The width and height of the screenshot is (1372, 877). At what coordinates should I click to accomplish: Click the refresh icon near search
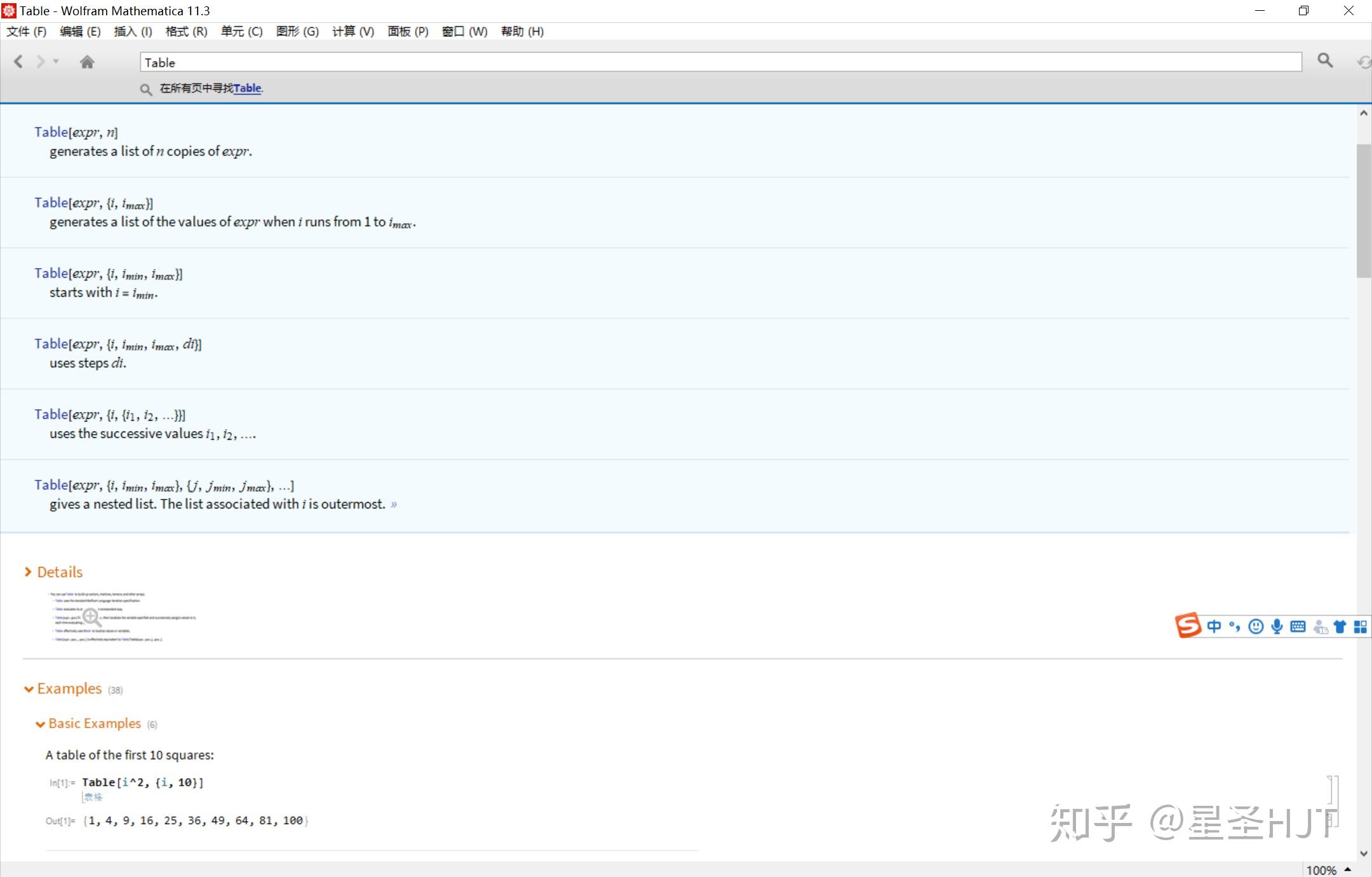pyautogui.click(x=1363, y=62)
